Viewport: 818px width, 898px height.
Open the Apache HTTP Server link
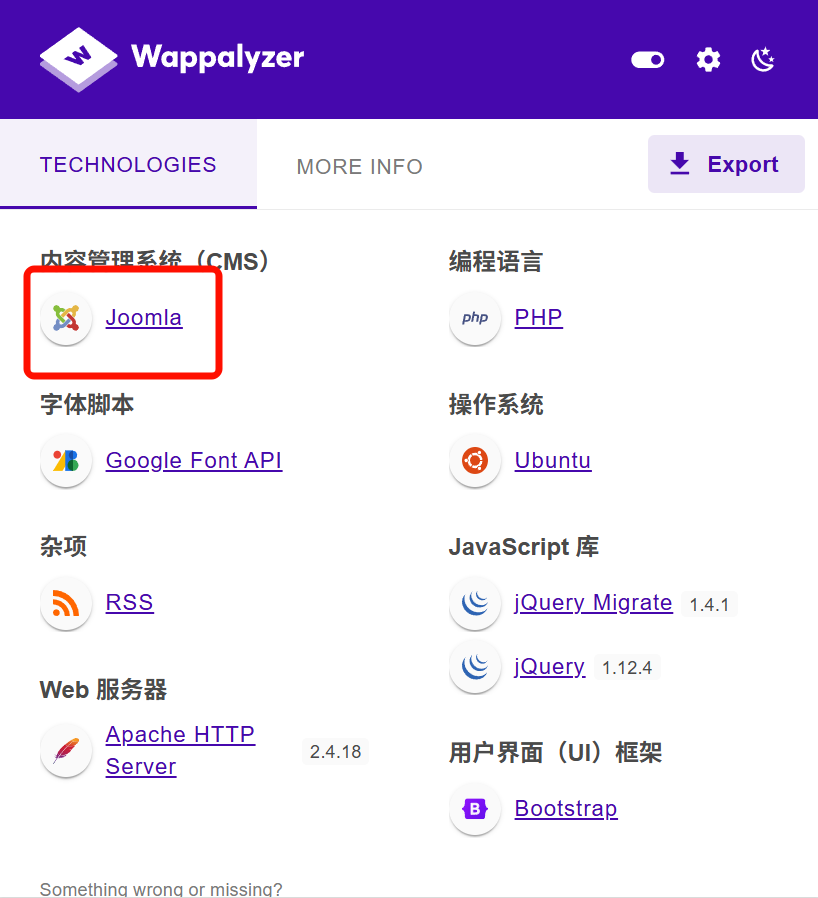pos(180,750)
